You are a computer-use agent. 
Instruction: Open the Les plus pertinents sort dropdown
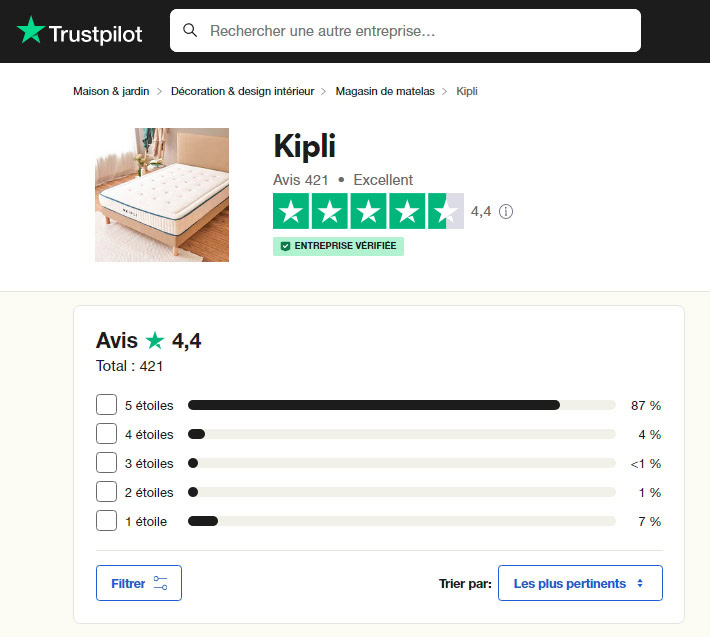[x=580, y=583]
